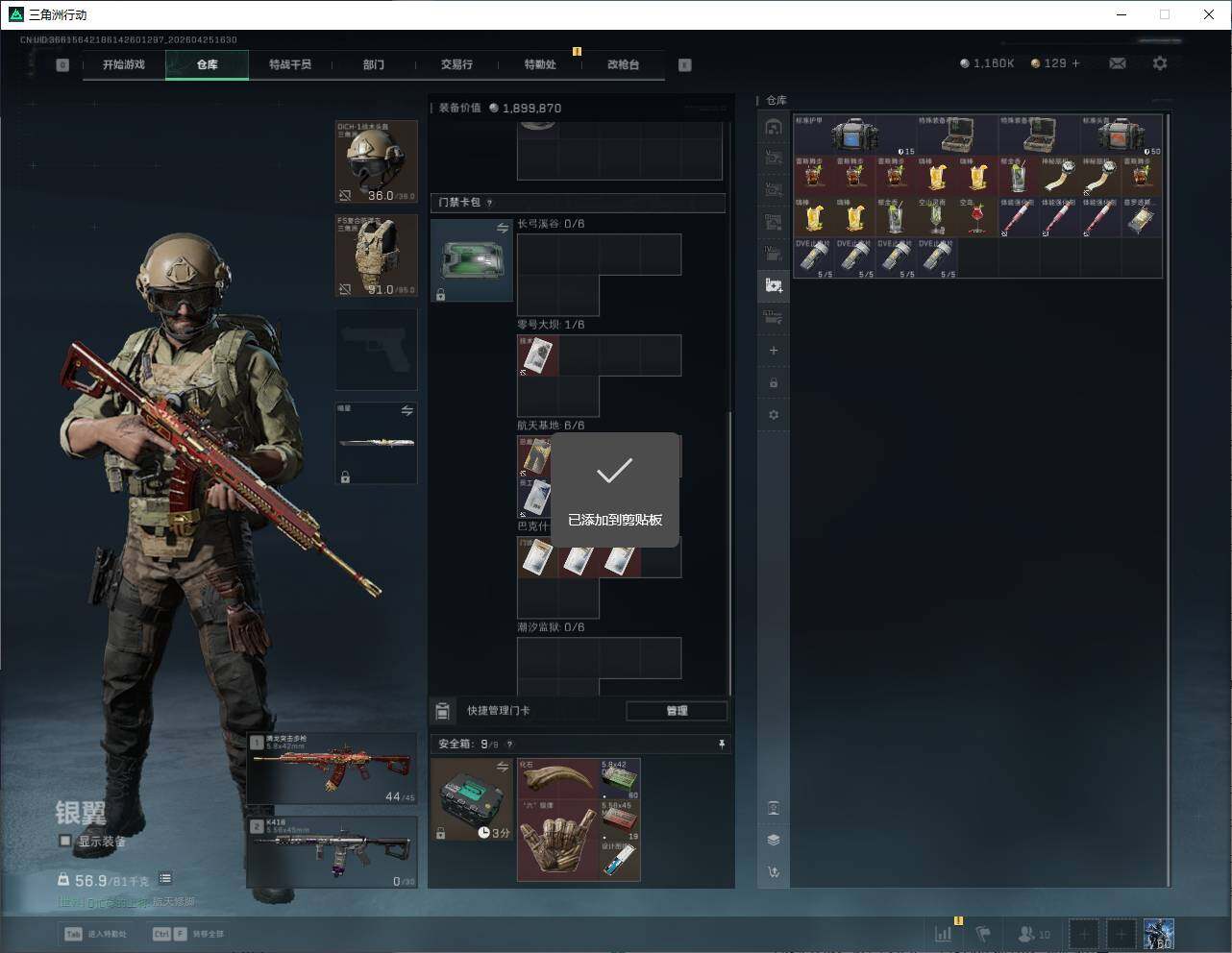
Task: Open the 改枪台 tab
Action: (x=623, y=64)
